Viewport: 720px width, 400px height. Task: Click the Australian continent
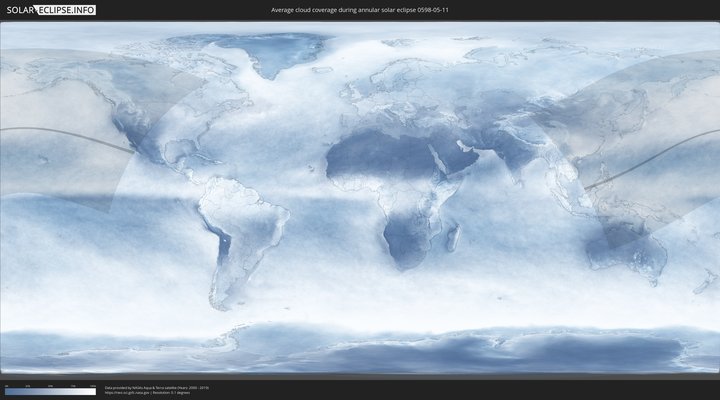coord(627,245)
